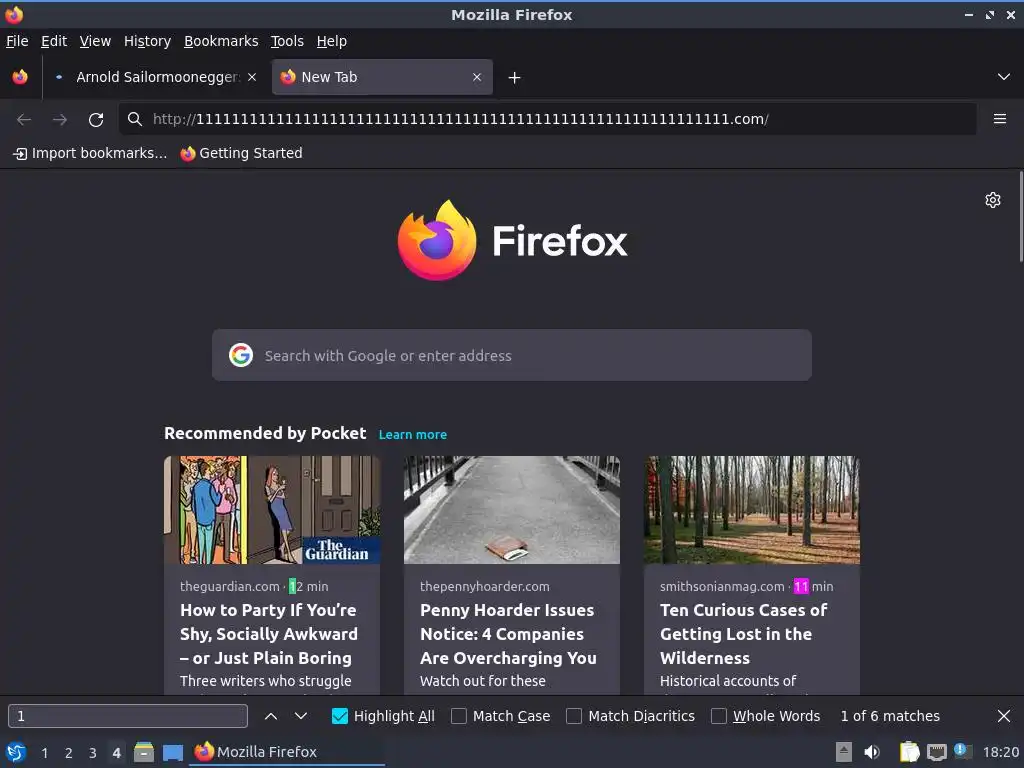Click the Google logo in search box

click(x=241, y=355)
